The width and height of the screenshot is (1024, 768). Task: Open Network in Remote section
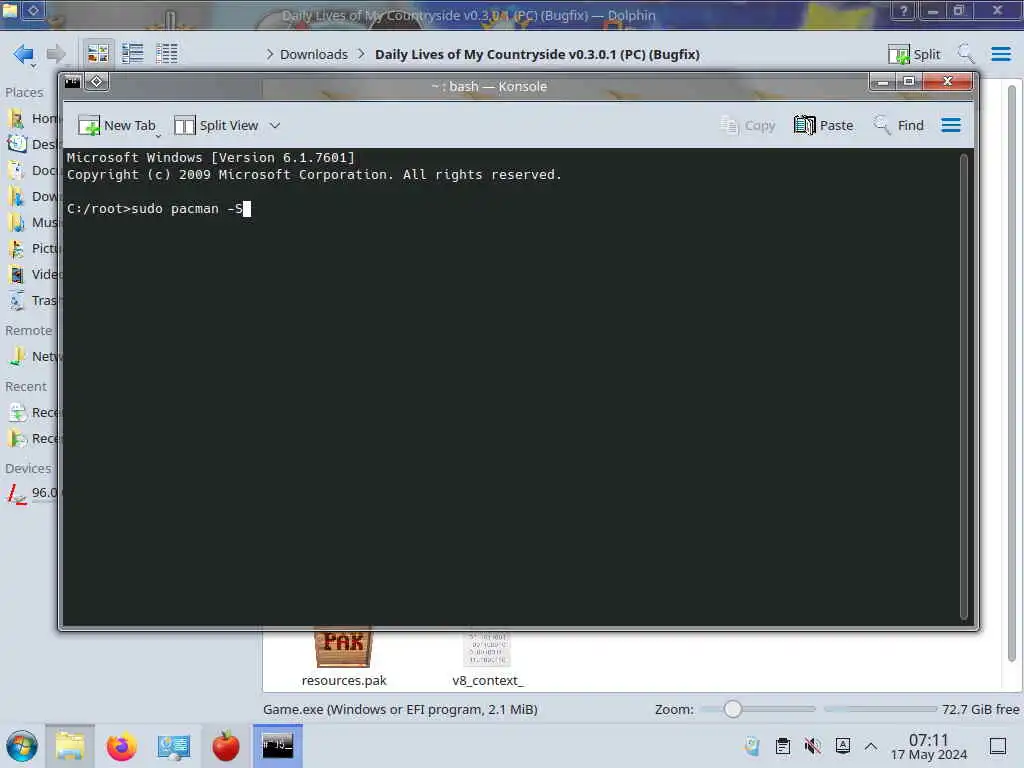point(33,357)
